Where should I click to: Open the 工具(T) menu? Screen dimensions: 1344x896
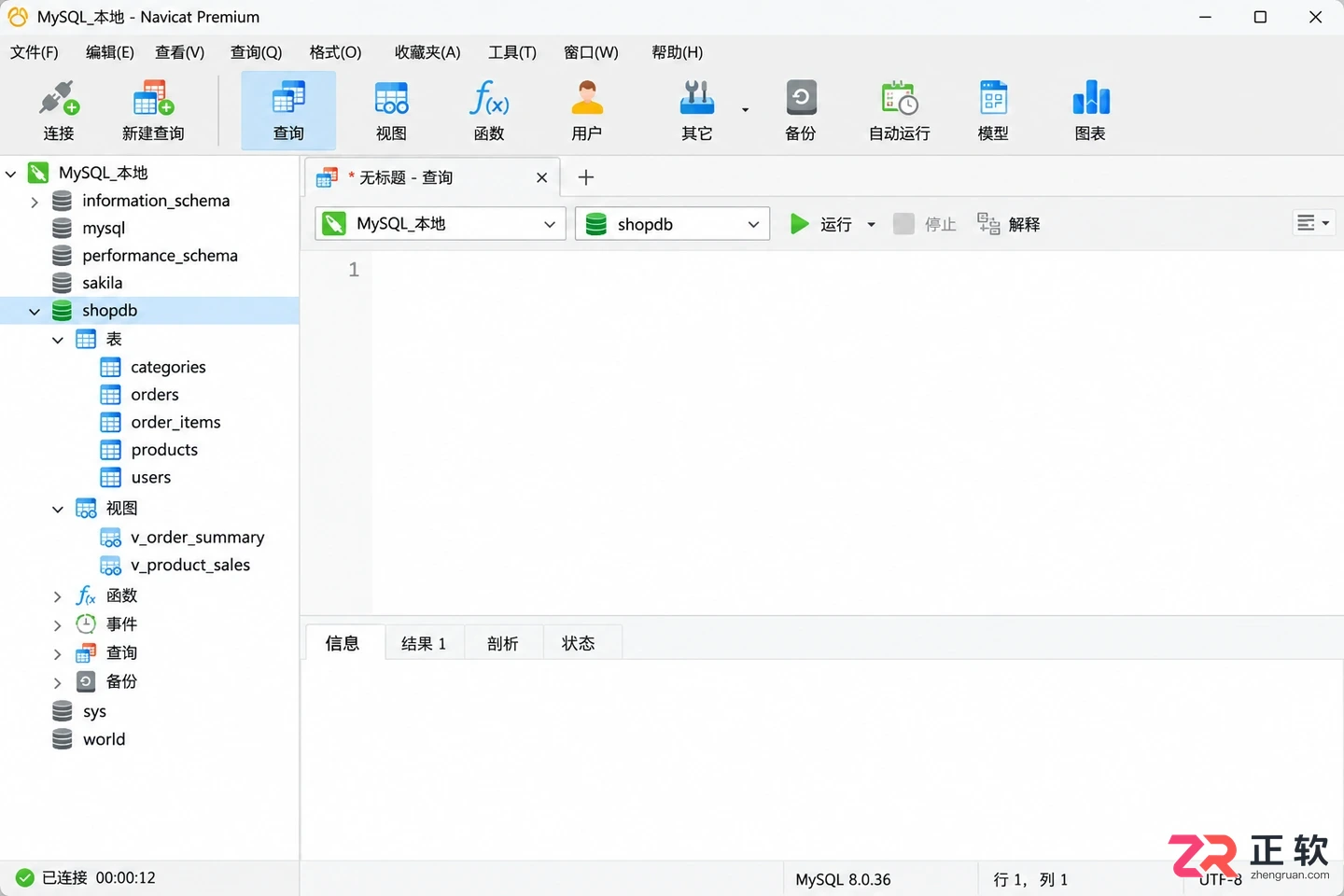(512, 52)
